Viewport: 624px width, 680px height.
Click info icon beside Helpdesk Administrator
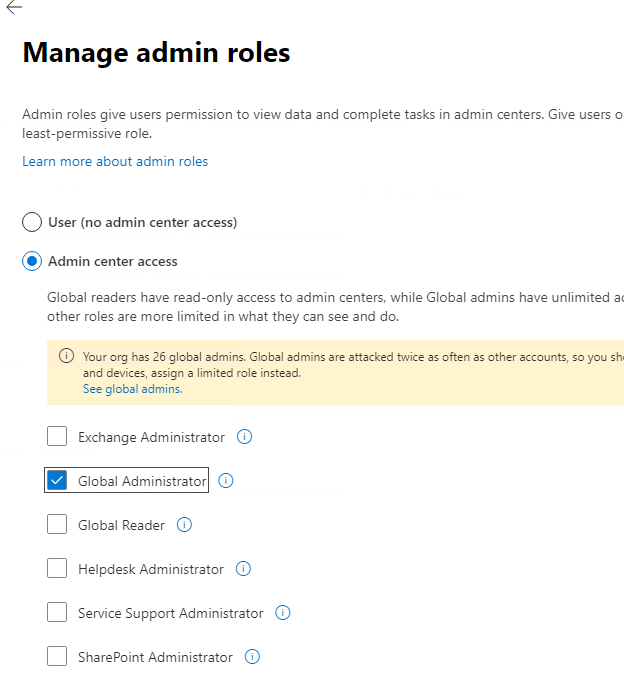243,569
